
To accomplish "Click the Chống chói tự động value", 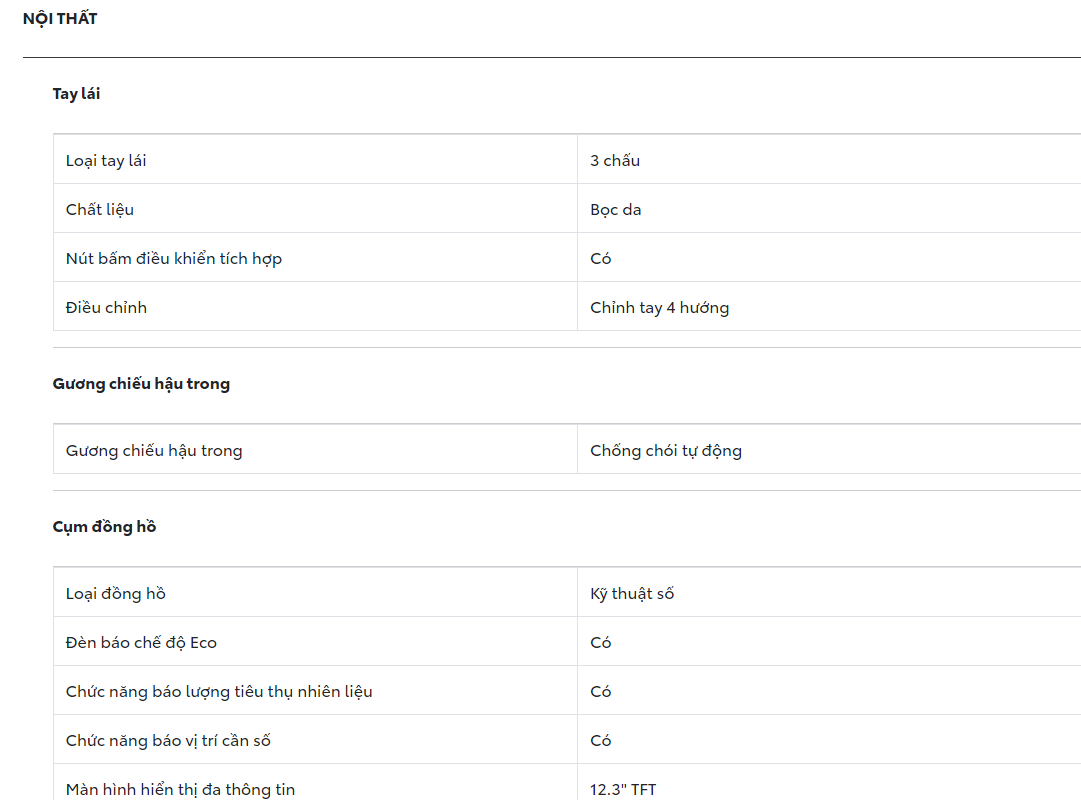I will pyautogui.click(x=666, y=451).
